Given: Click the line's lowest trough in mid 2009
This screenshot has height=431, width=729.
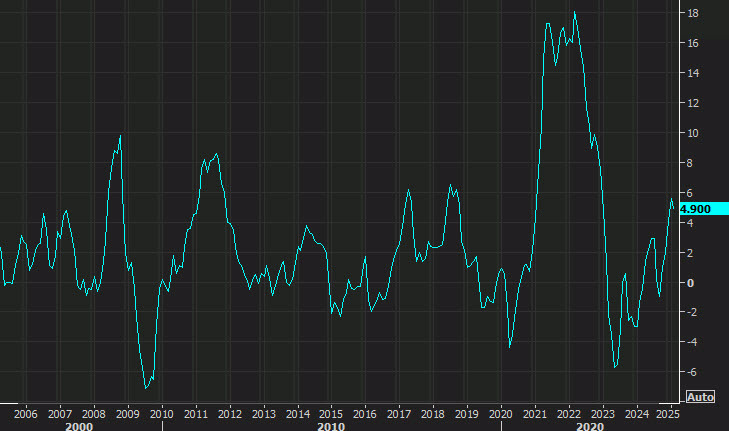Looking at the screenshot, I should coord(146,388).
